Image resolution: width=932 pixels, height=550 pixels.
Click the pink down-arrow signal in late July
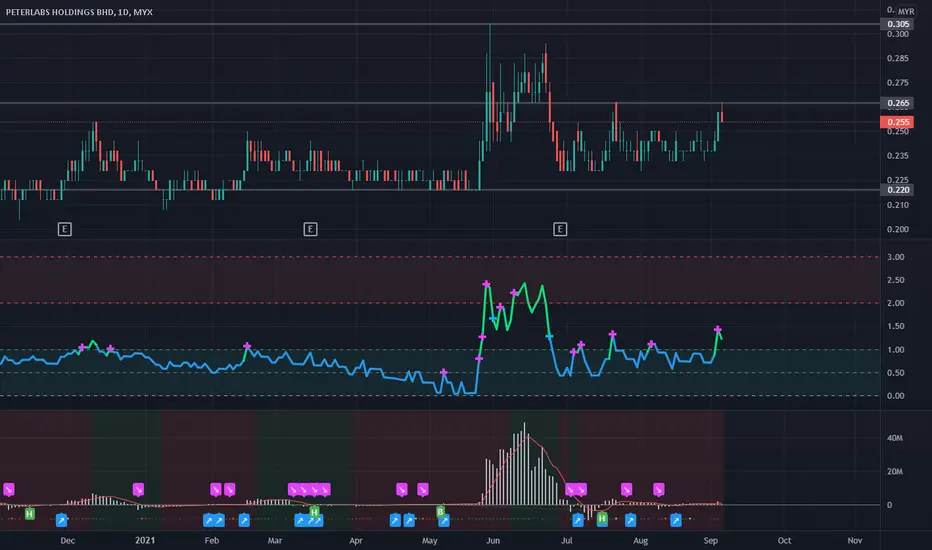pyautogui.click(x=626, y=489)
